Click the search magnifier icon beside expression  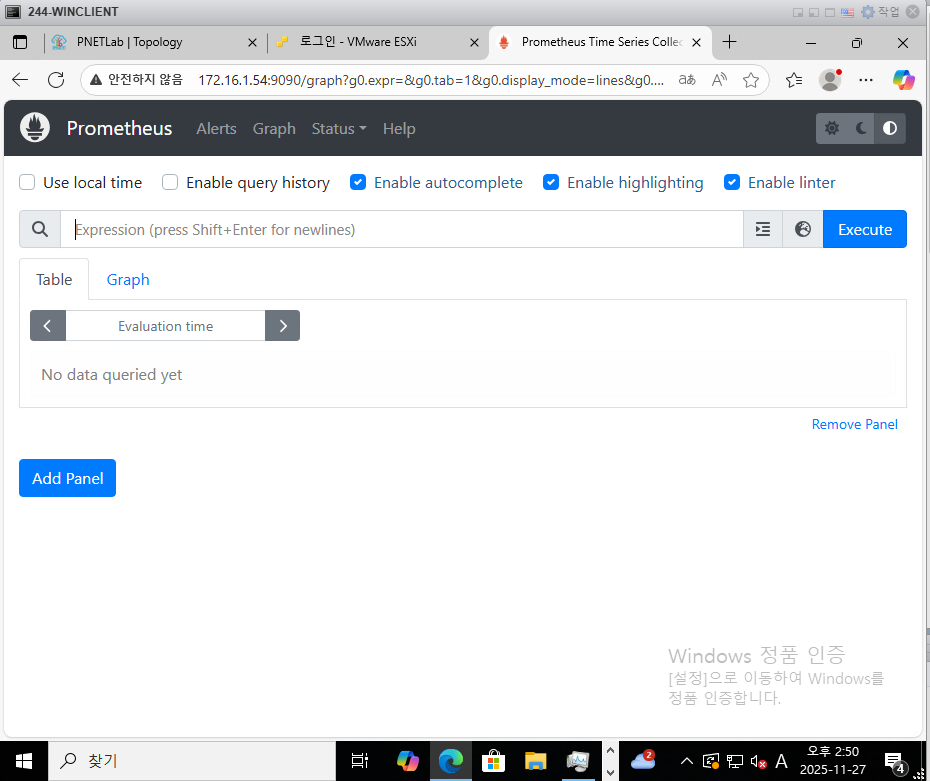tap(40, 229)
